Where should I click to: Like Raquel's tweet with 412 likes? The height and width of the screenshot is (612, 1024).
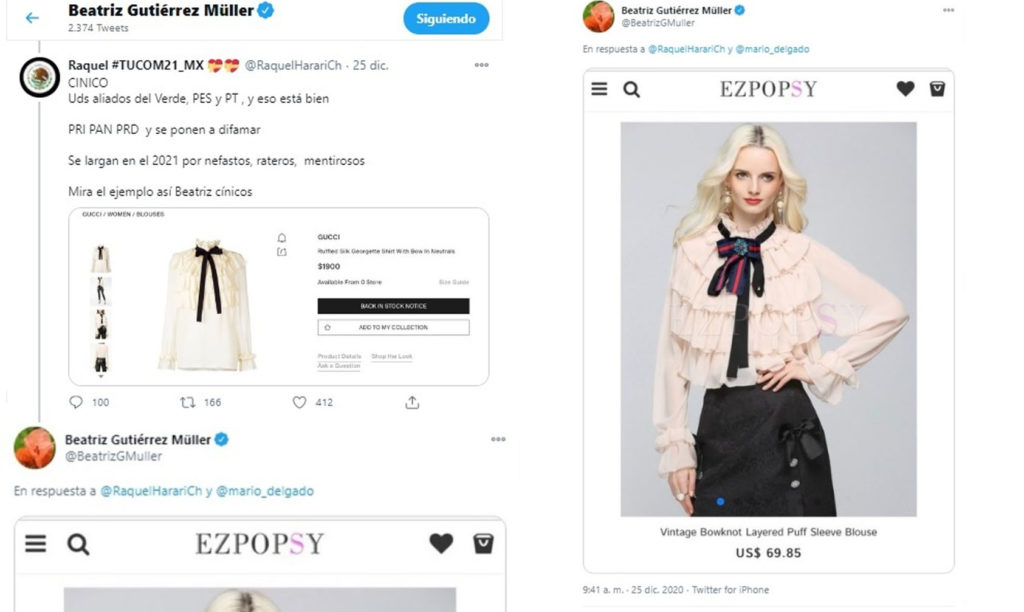point(299,402)
